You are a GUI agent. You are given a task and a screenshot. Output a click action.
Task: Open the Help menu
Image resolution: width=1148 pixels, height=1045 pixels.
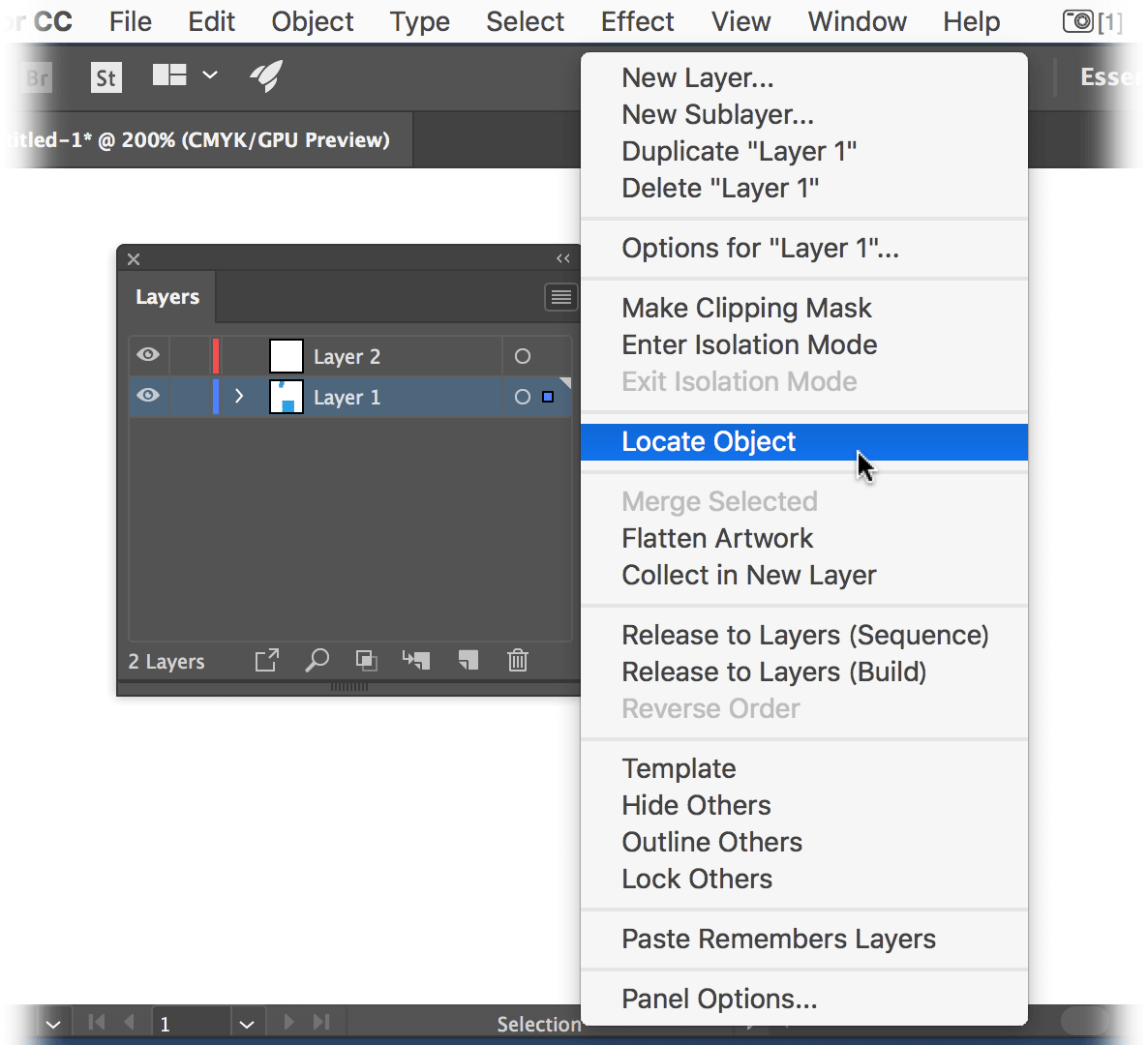click(x=972, y=22)
